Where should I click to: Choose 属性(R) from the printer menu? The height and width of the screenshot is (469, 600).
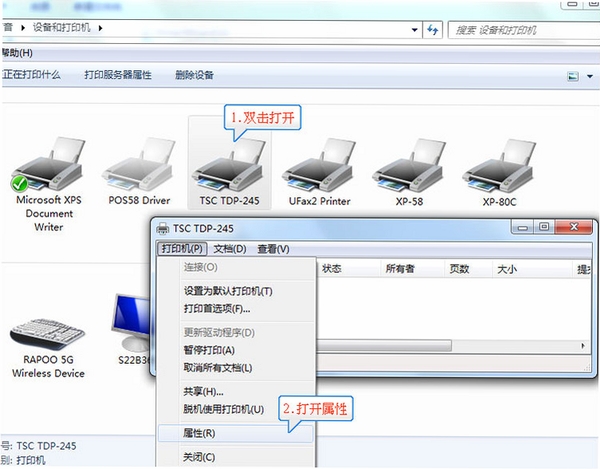[236, 433]
